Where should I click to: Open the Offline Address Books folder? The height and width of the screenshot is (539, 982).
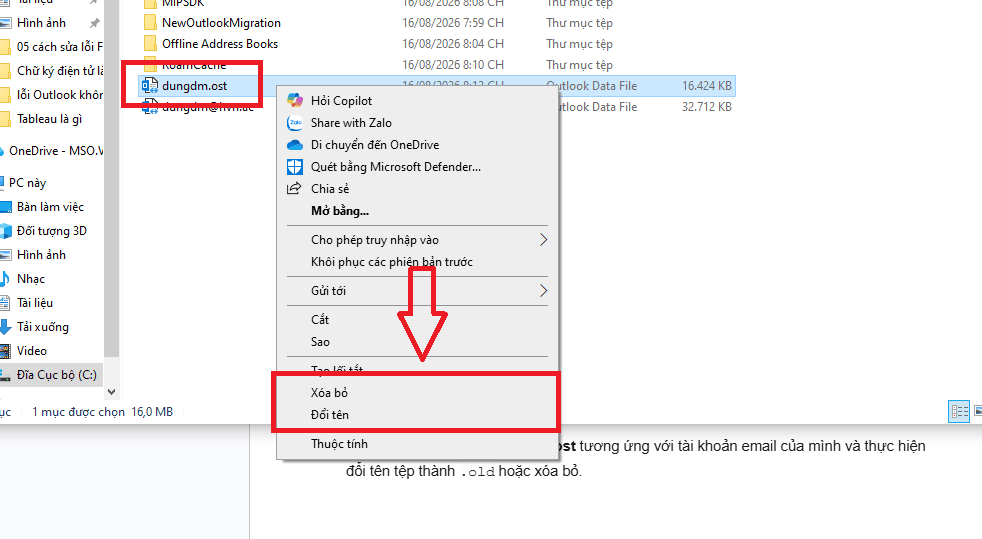tap(220, 44)
